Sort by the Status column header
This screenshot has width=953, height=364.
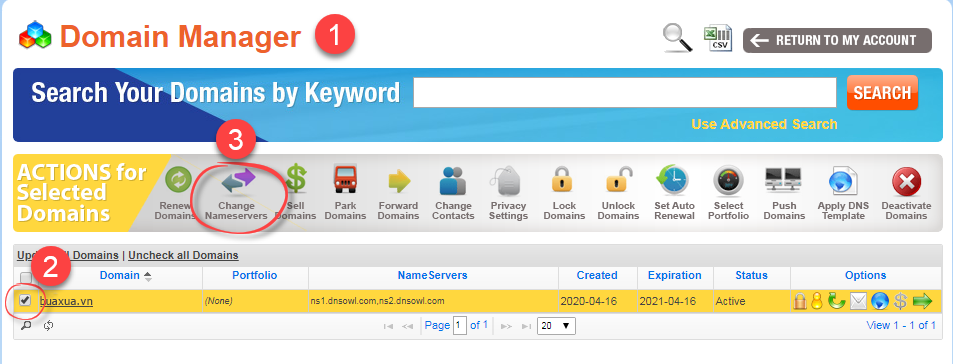751,275
